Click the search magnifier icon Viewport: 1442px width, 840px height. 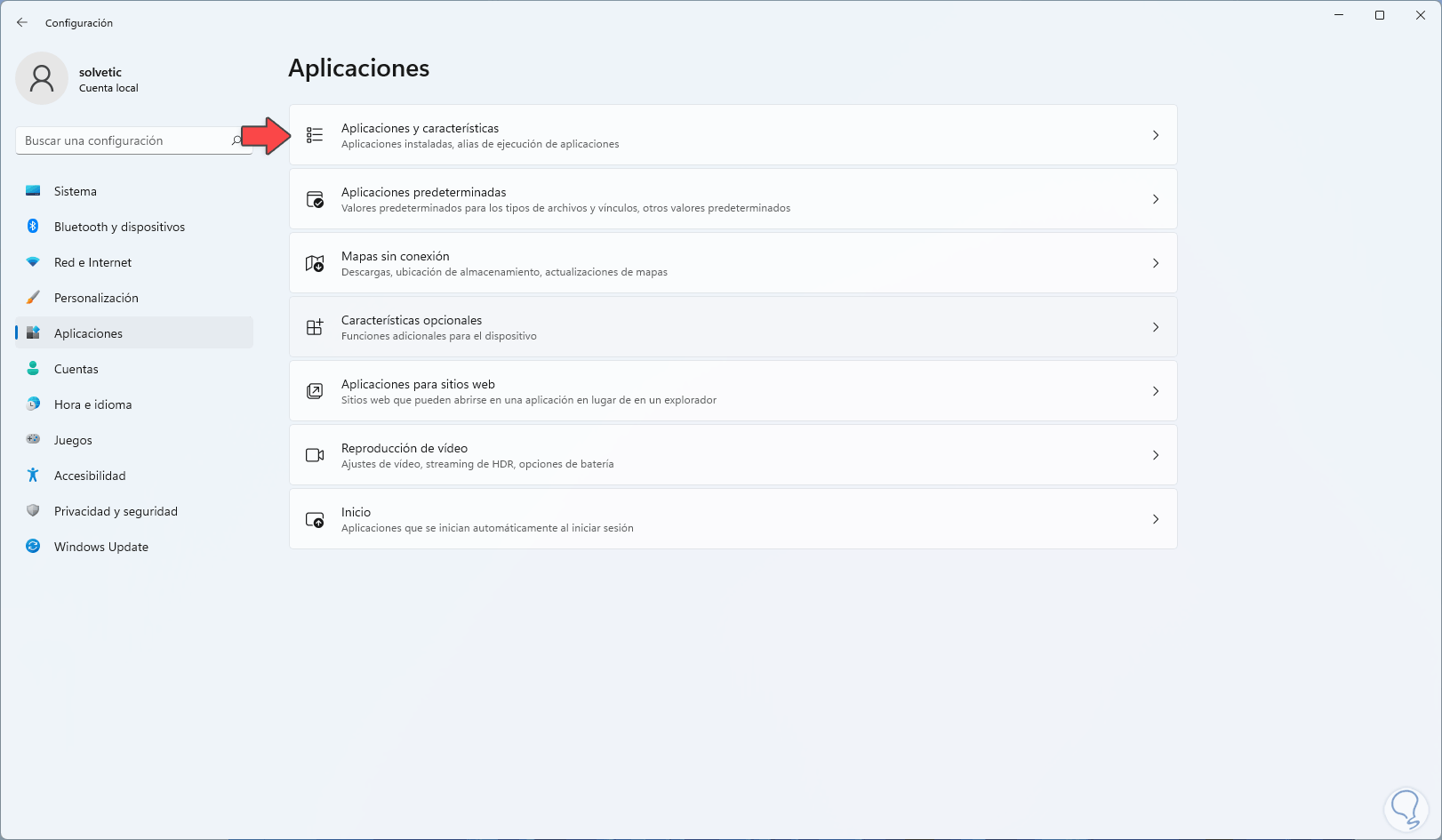pyautogui.click(x=236, y=140)
